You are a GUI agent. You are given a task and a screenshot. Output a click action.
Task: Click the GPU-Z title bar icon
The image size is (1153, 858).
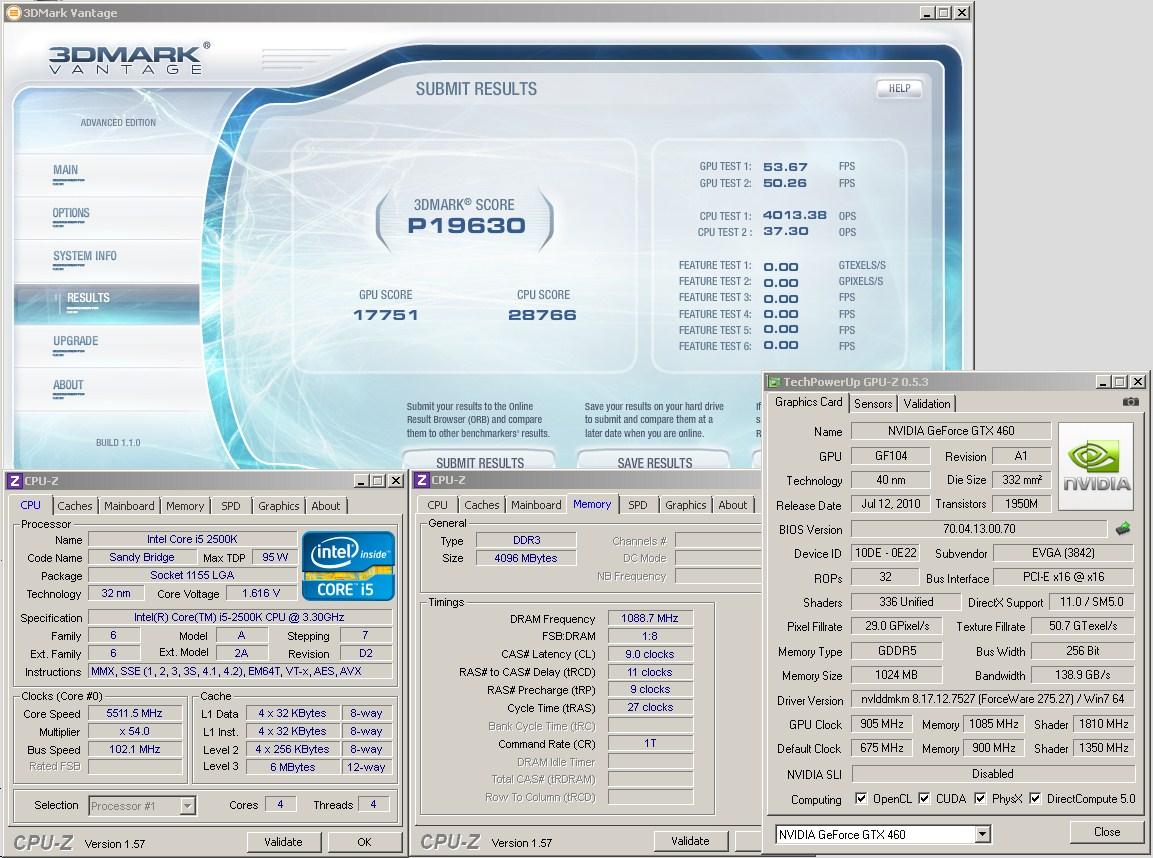click(x=774, y=382)
